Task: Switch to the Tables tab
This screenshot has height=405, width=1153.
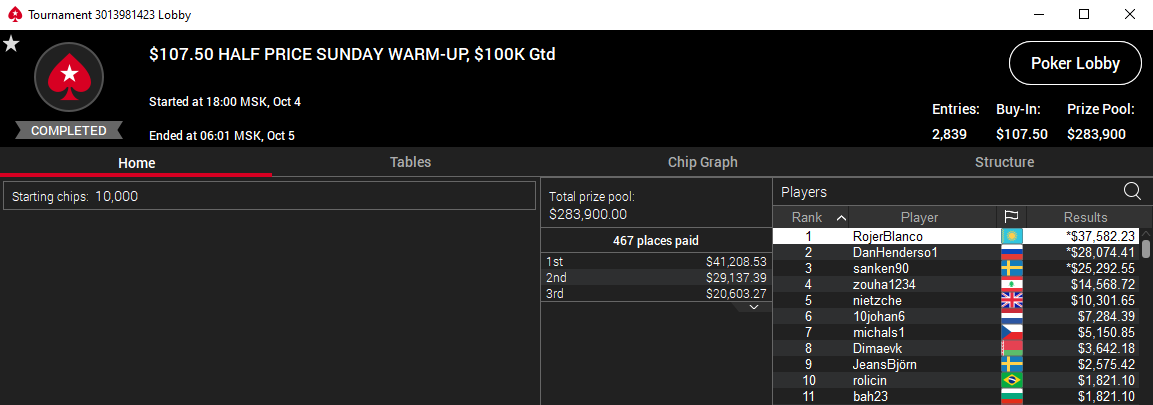Action: pyautogui.click(x=410, y=162)
